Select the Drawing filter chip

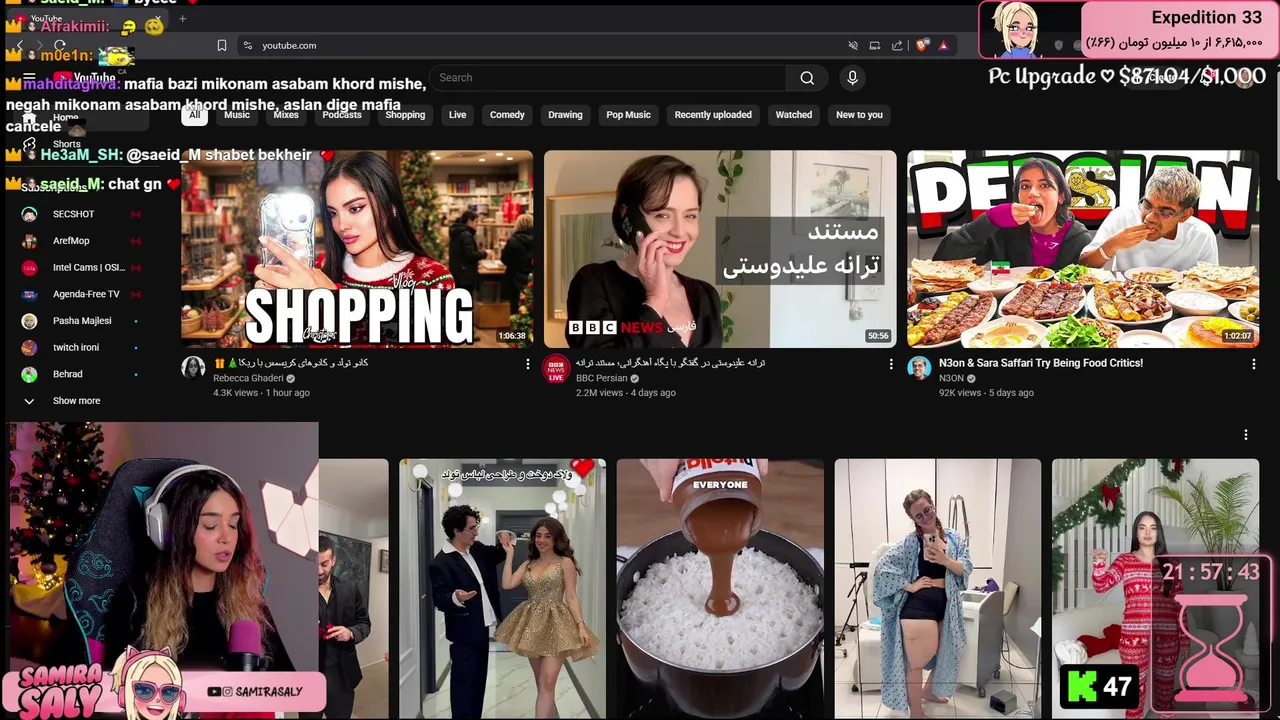(565, 115)
